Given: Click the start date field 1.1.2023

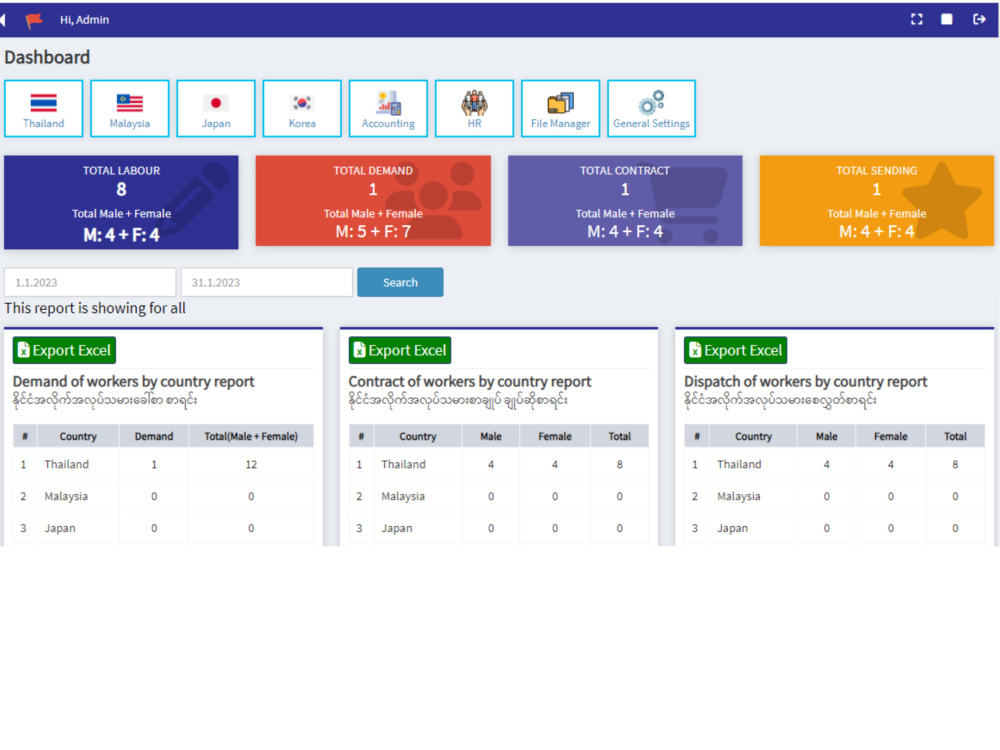Looking at the screenshot, I should point(90,283).
